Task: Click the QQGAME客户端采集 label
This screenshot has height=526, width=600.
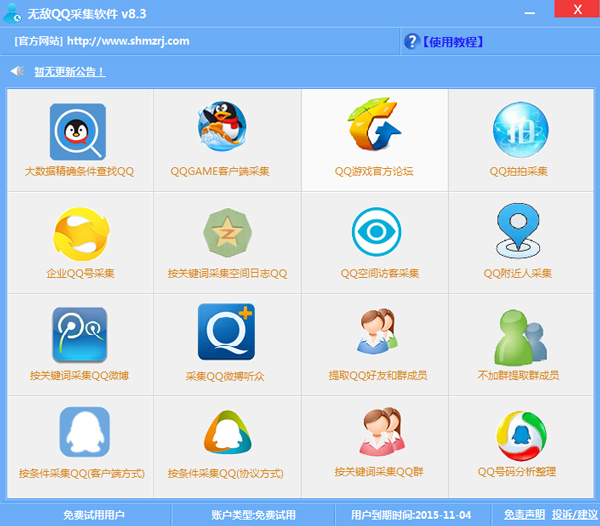Action: [220, 171]
